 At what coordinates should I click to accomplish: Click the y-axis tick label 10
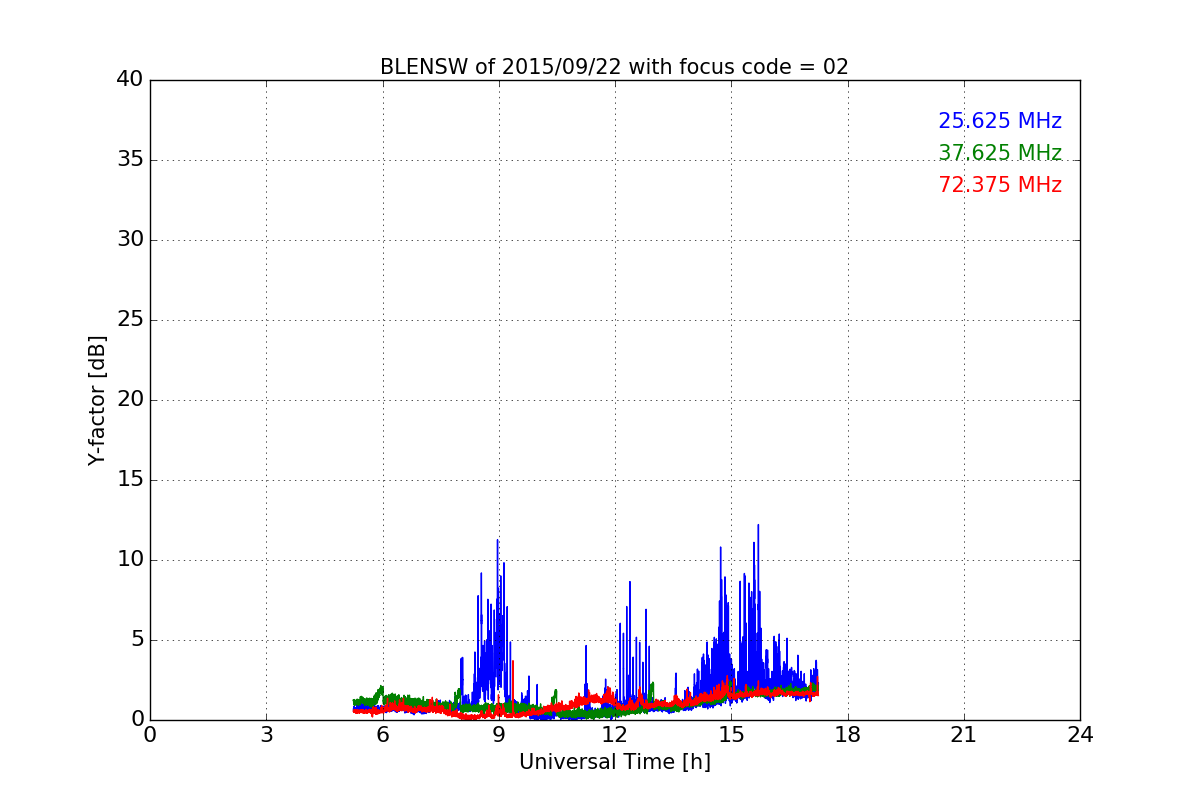(x=130, y=560)
